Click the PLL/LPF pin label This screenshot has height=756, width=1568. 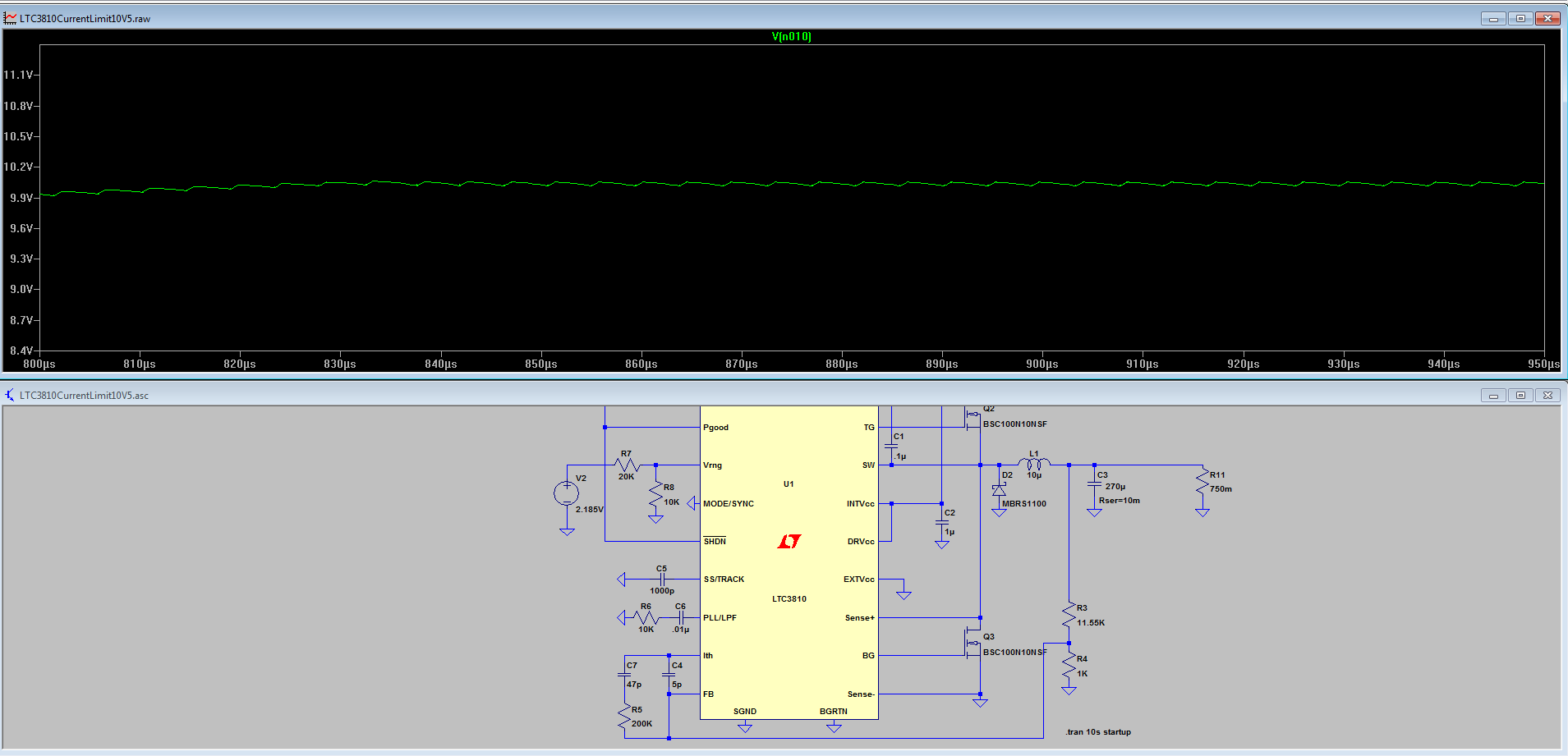coord(720,618)
